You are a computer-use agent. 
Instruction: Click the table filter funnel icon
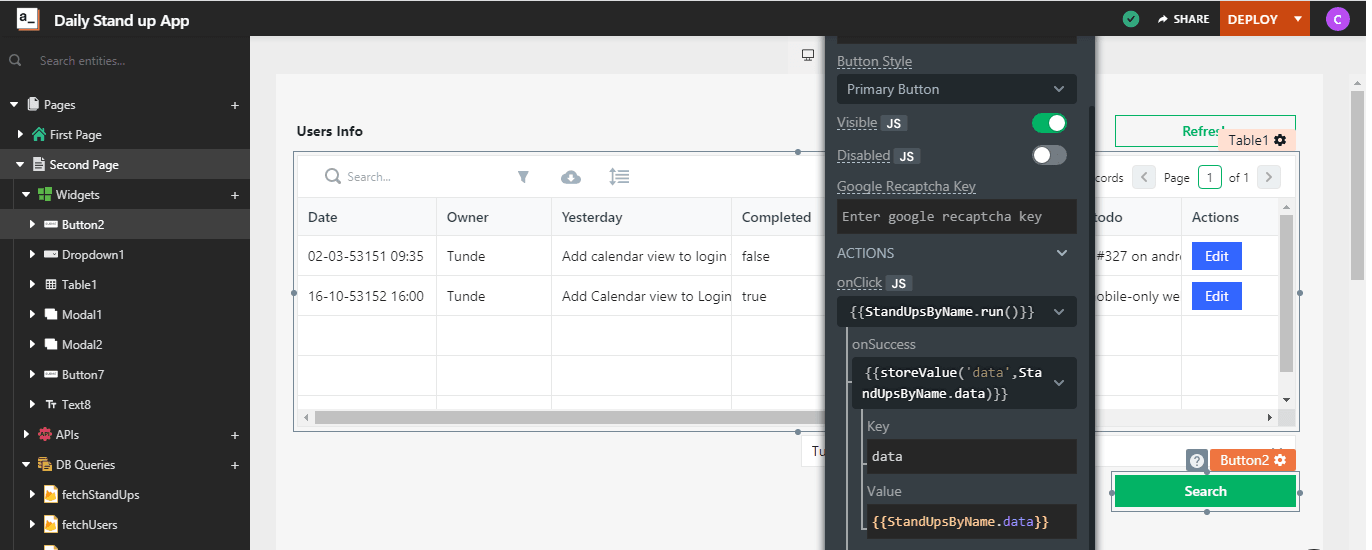[522, 177]
